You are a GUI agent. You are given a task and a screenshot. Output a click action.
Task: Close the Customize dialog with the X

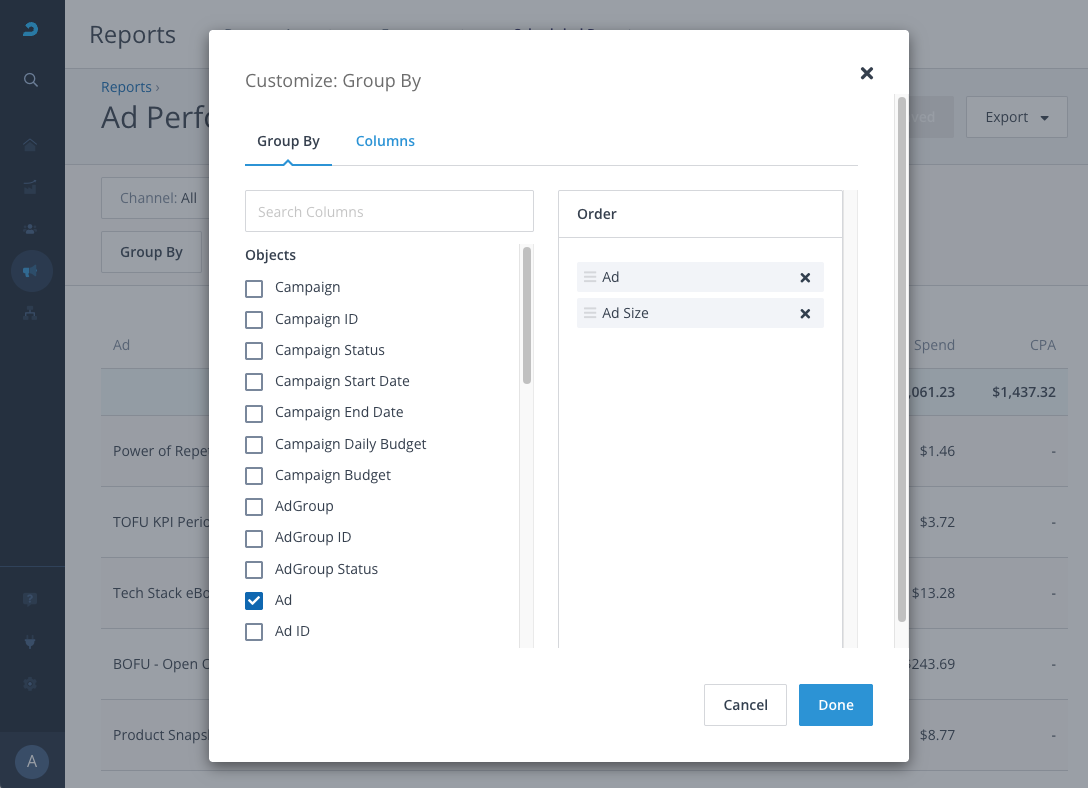click(867, 73)
